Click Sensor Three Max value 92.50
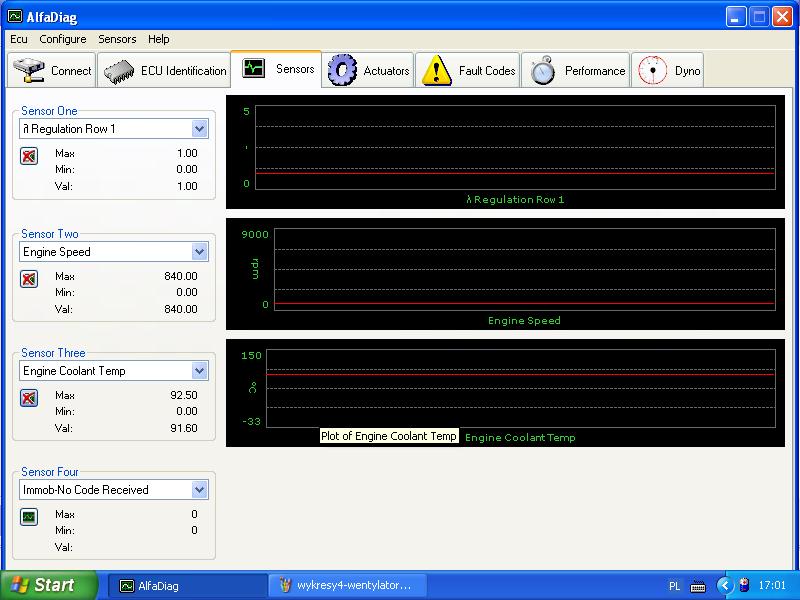This screenshot has height=600, width=800. (x=184, y=395)
